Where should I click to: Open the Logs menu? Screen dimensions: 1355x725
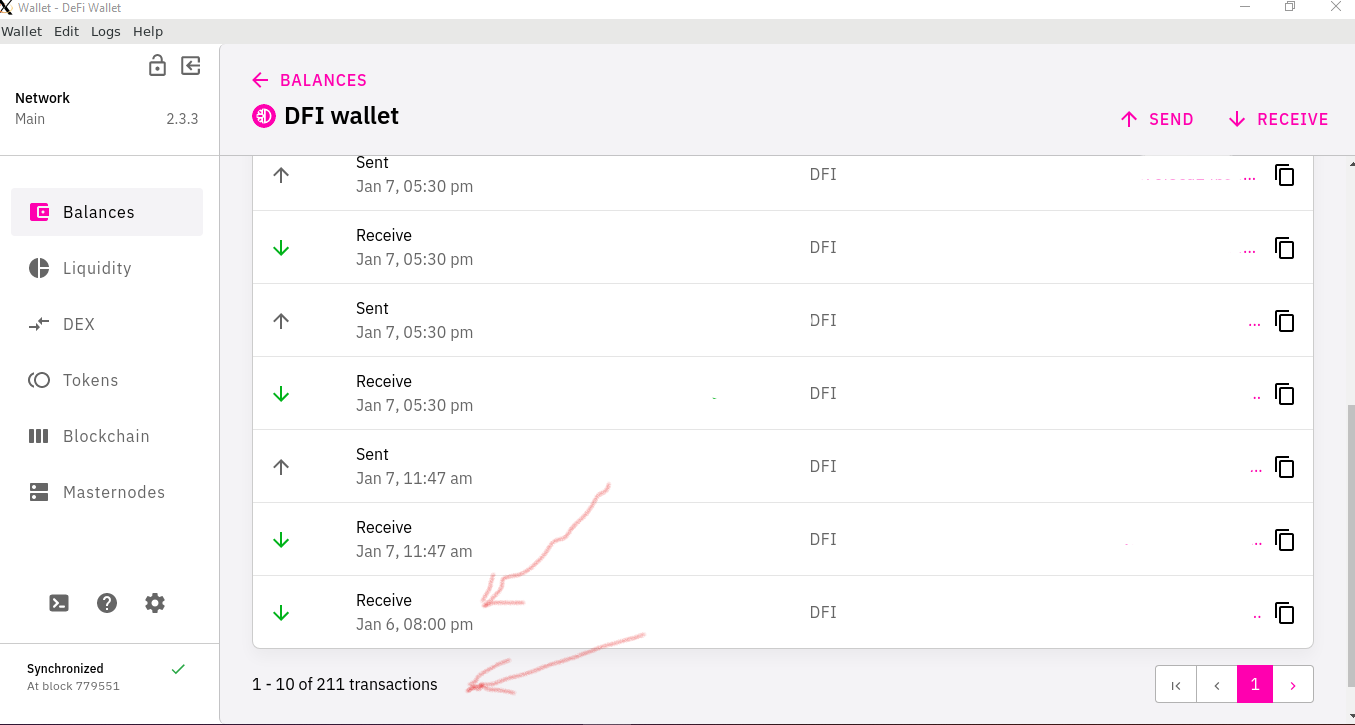tap(106, 31)
